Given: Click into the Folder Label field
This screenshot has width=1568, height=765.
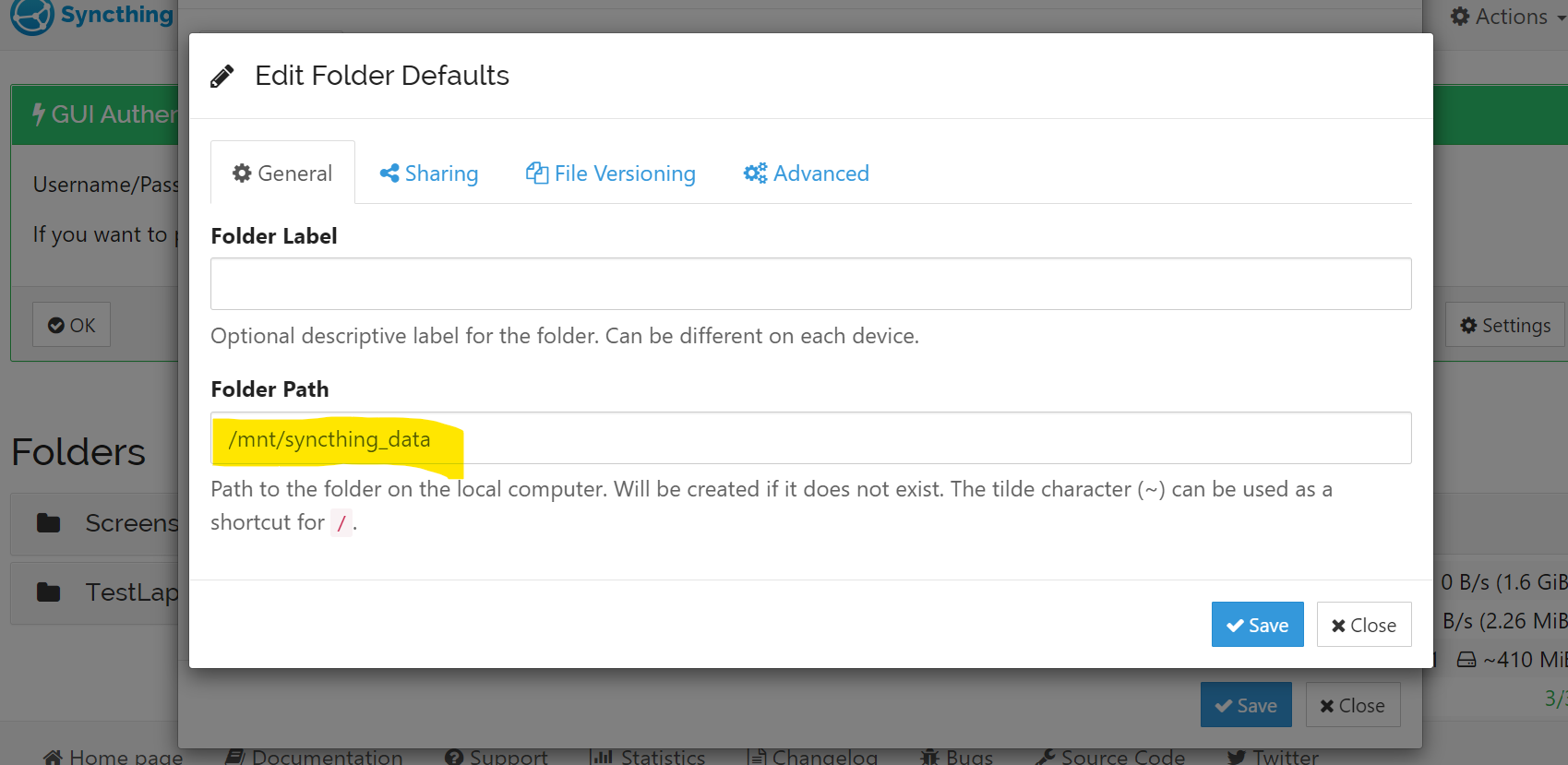Looking at the screenshot, I should [x=810, y=283].
